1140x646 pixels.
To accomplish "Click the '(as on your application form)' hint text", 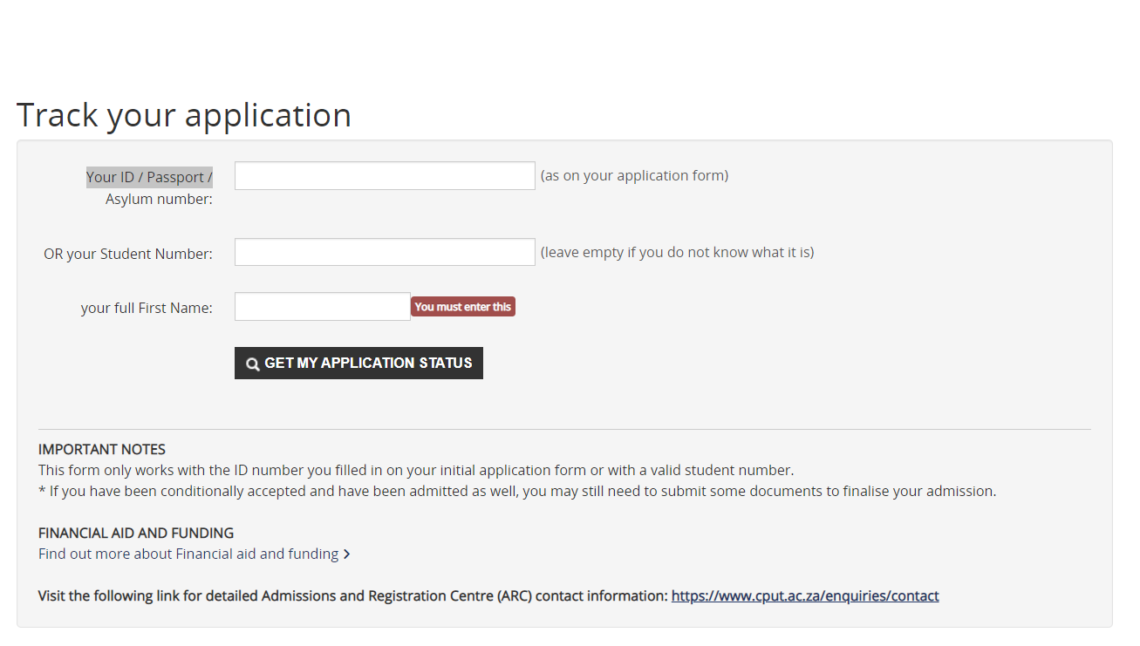I will tap(634, 174).
